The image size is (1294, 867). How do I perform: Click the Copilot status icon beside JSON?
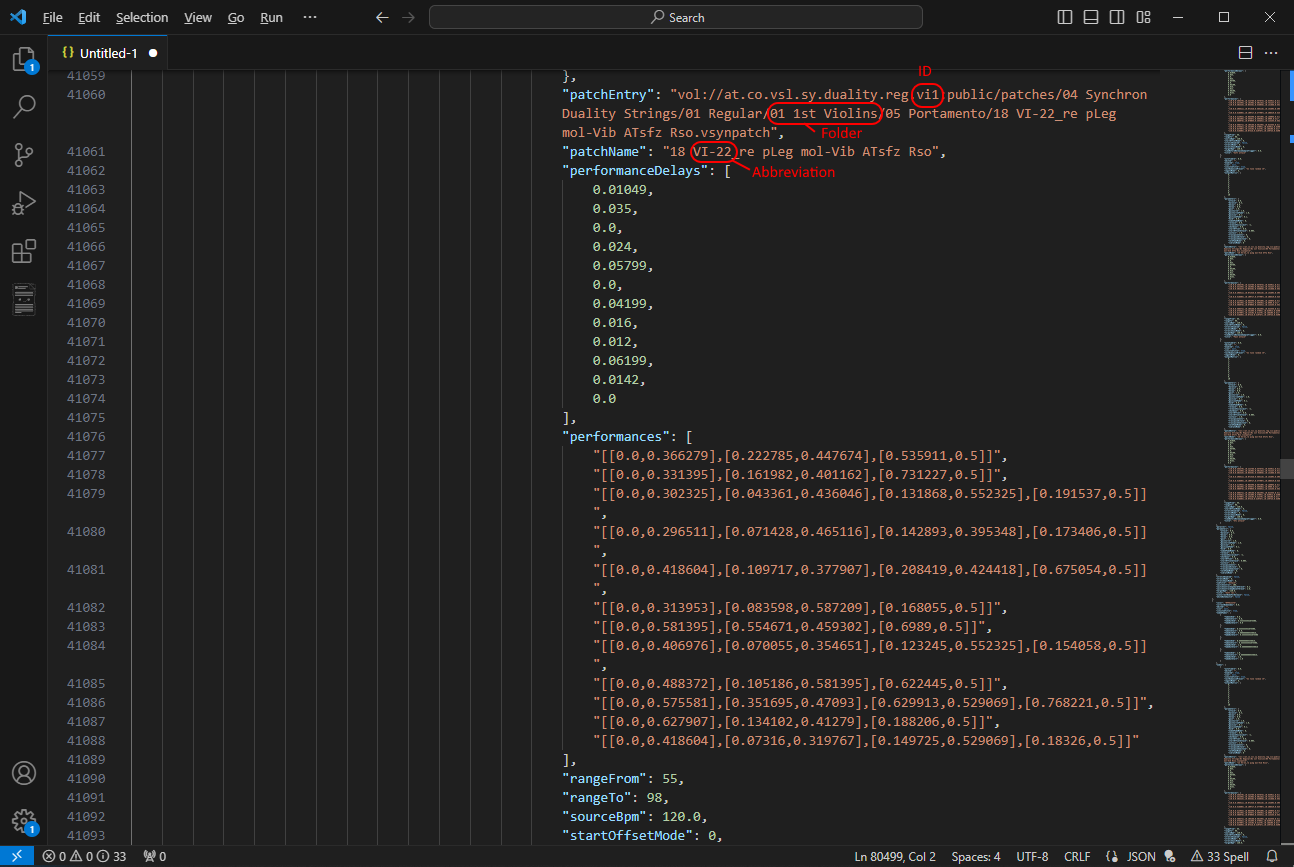[x=1169, y=857]
